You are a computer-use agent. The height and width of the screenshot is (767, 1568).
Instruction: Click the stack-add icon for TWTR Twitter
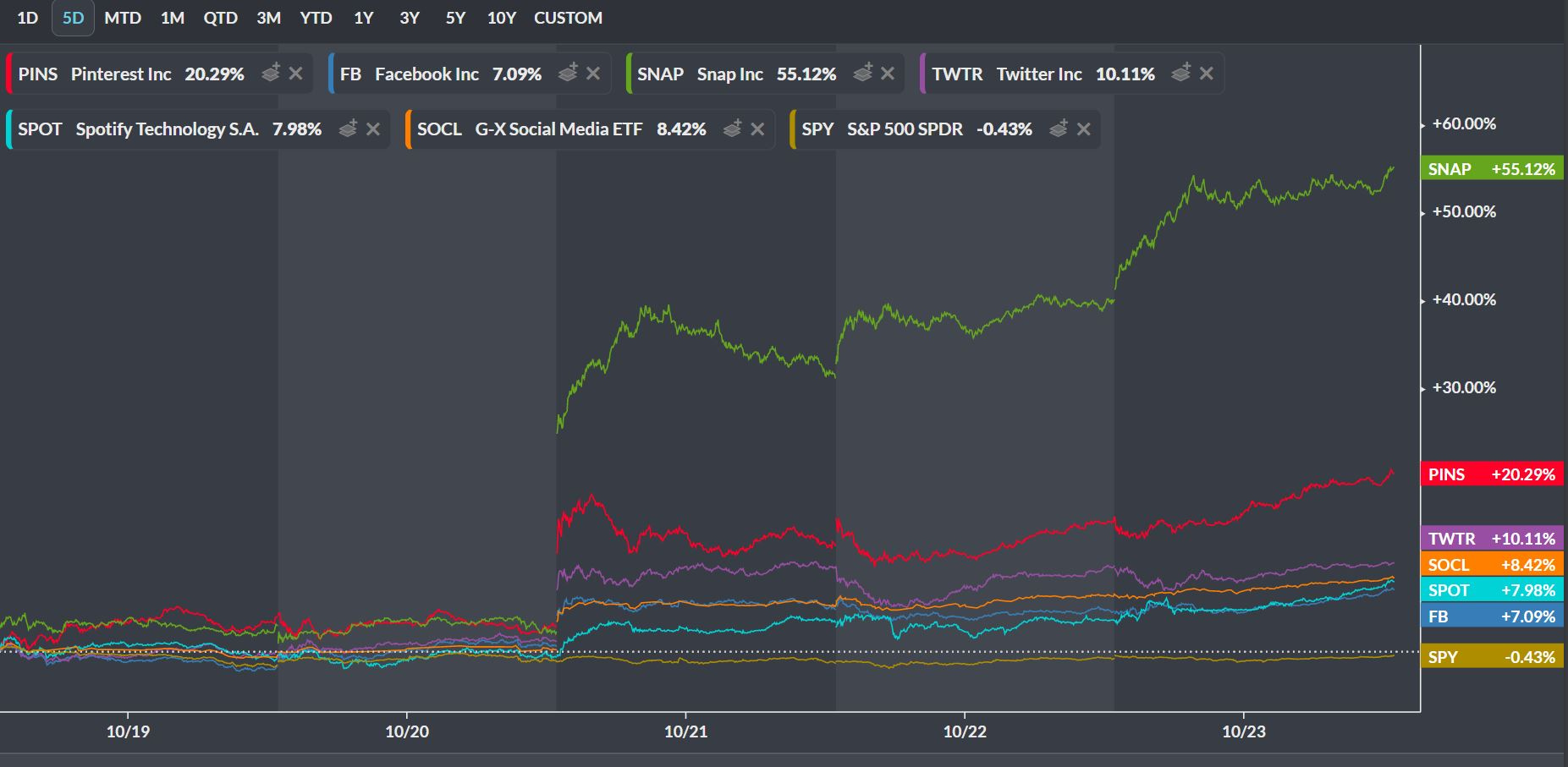click(1181, 74)
